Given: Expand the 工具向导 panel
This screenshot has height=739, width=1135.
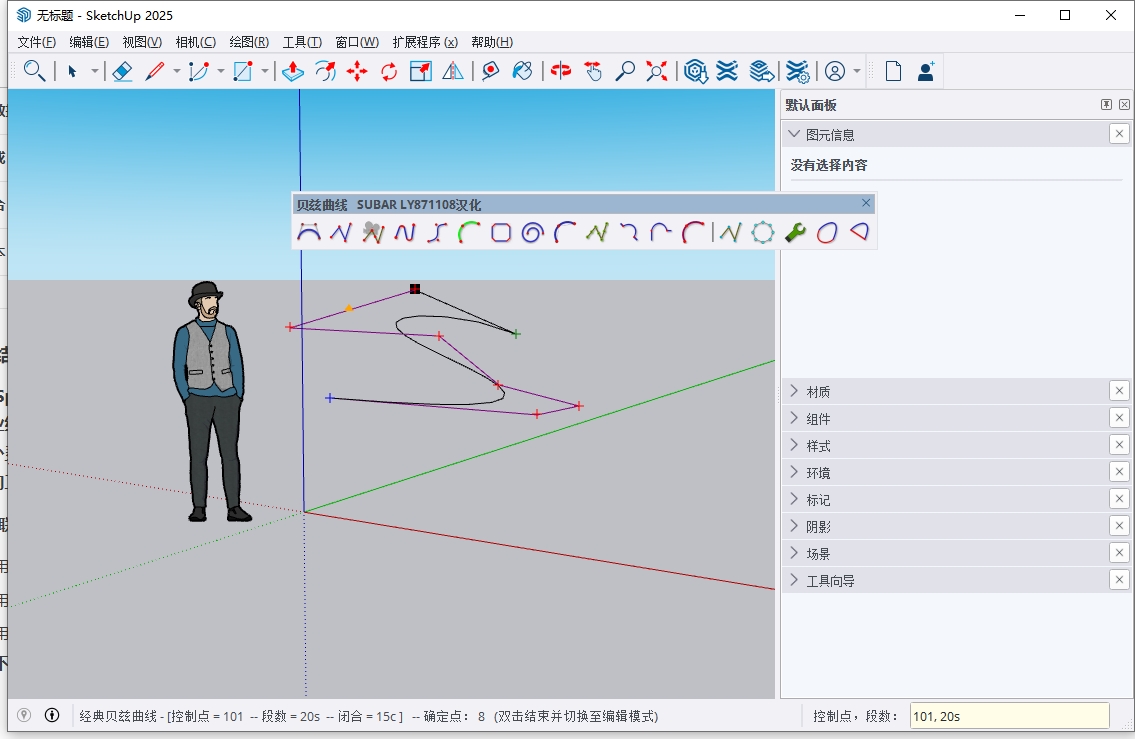Looking at the screenshot, I should coord(794,580).
